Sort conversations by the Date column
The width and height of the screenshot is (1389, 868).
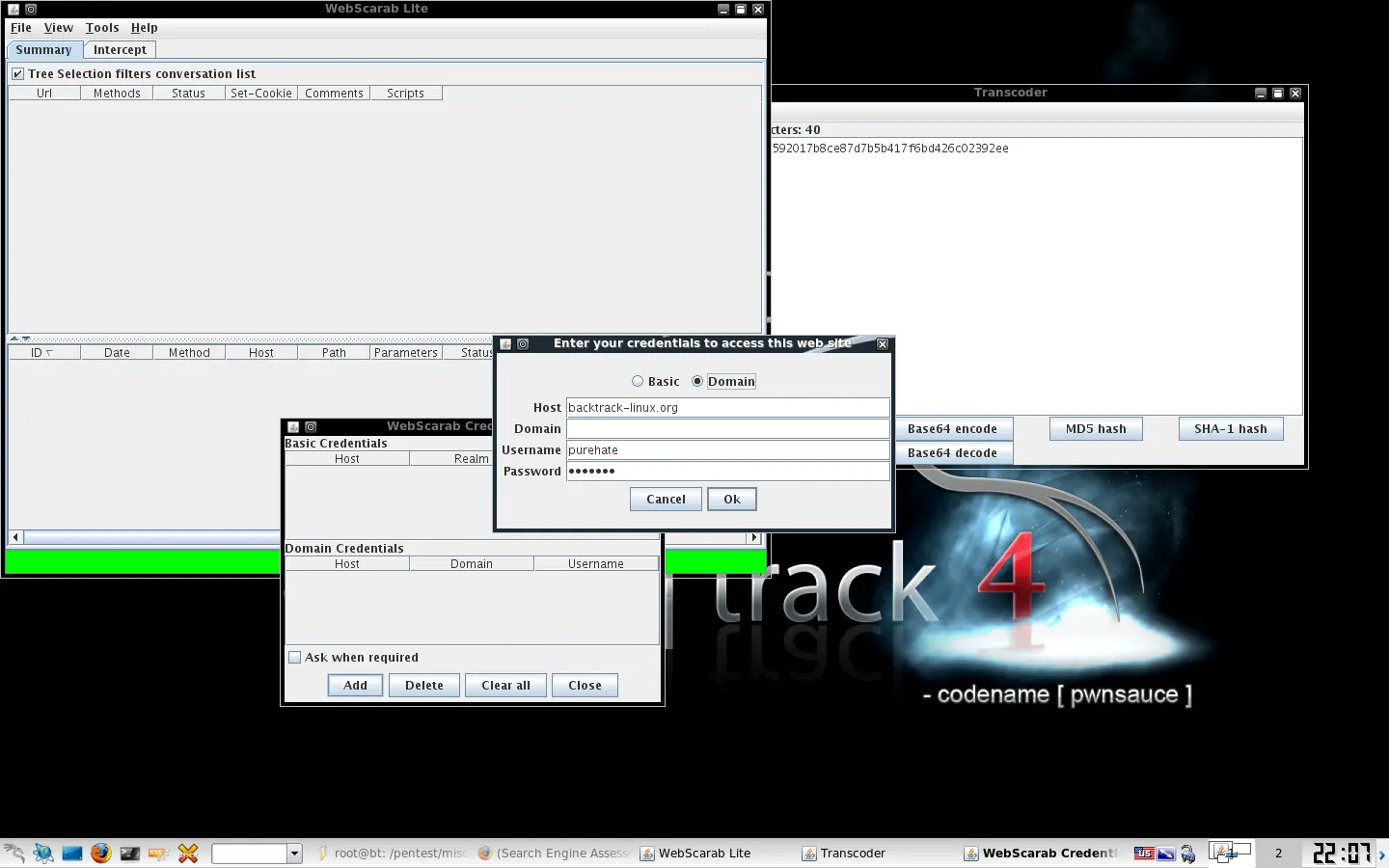[117, 353]
